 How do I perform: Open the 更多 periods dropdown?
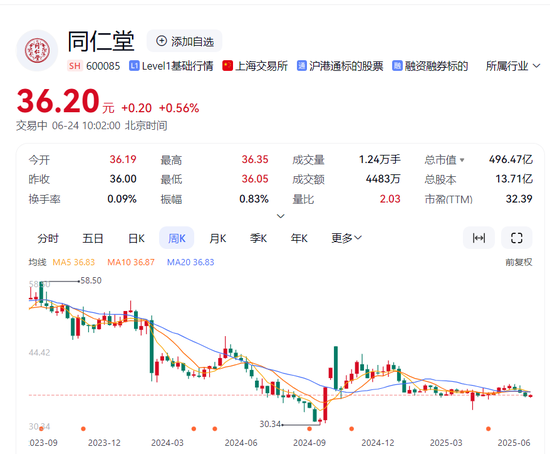346,238
